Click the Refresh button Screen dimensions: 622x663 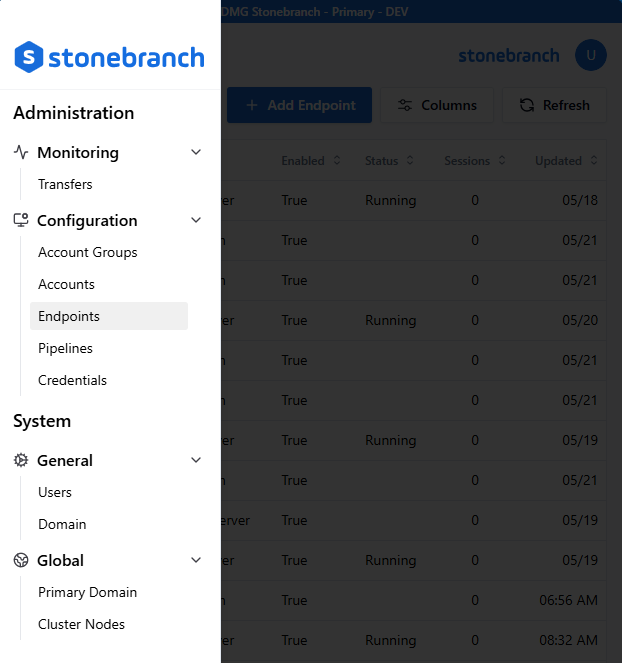555,105
